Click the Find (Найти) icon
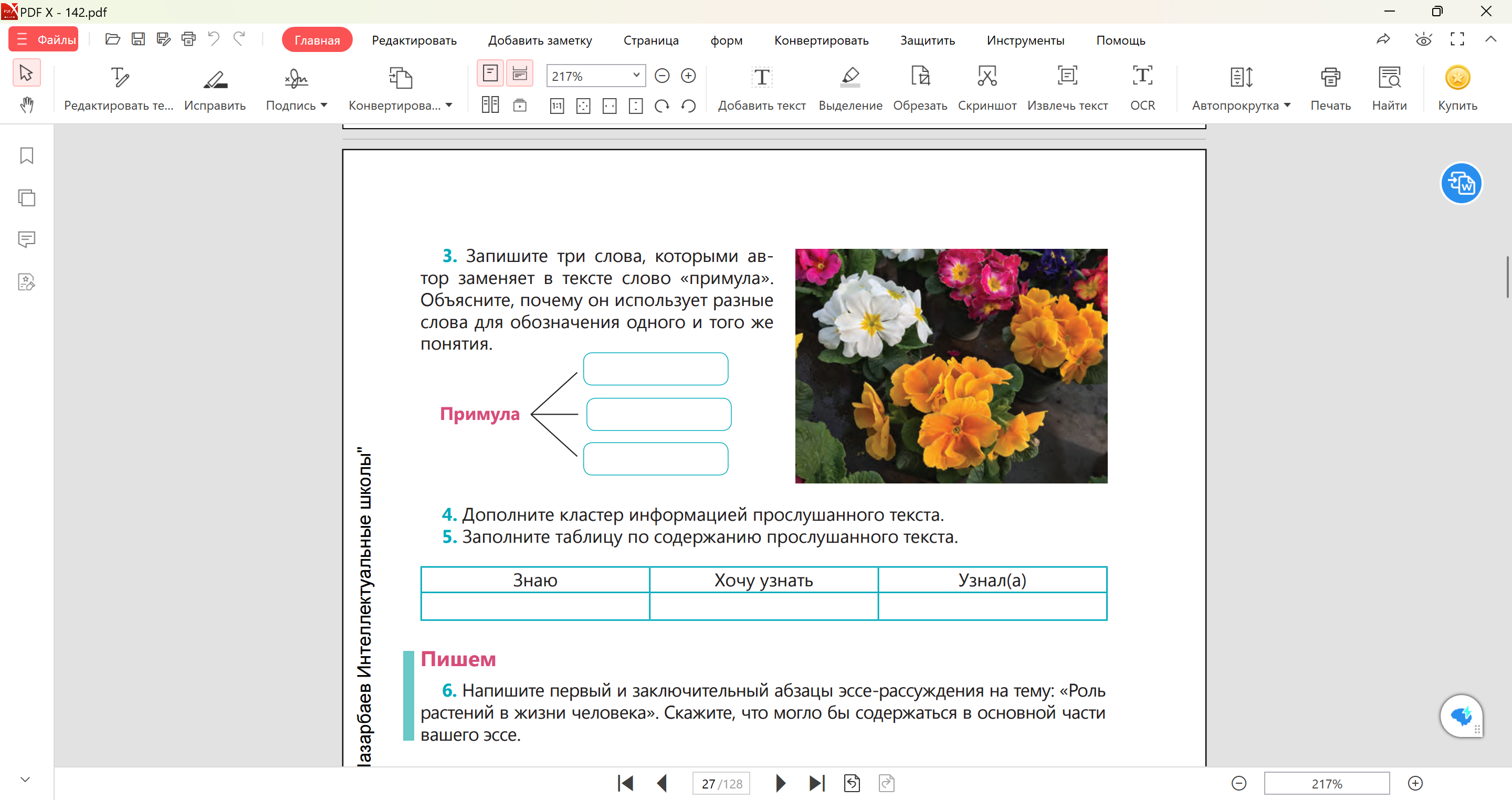 (1389, 77)
